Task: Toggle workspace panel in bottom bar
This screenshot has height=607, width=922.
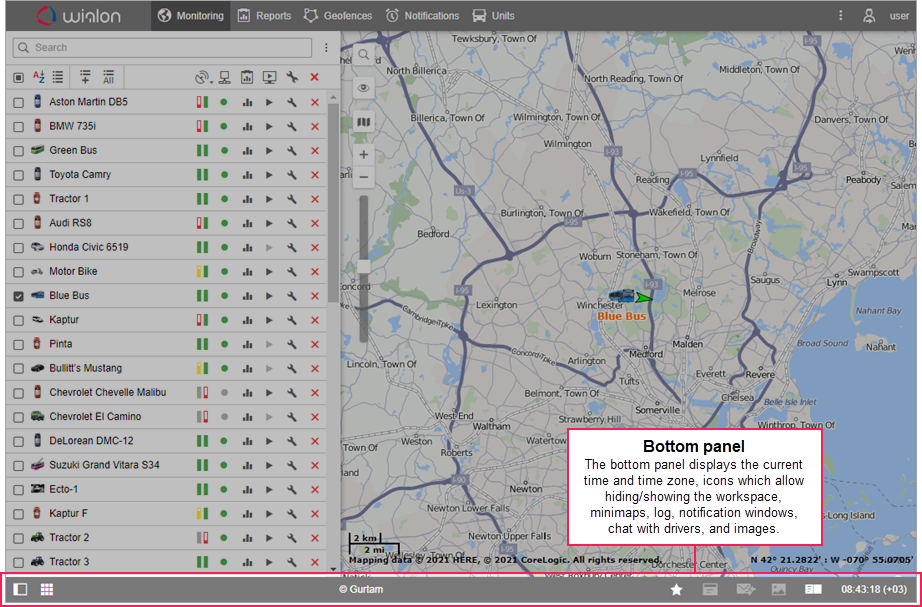Action: tap(20, 590)
